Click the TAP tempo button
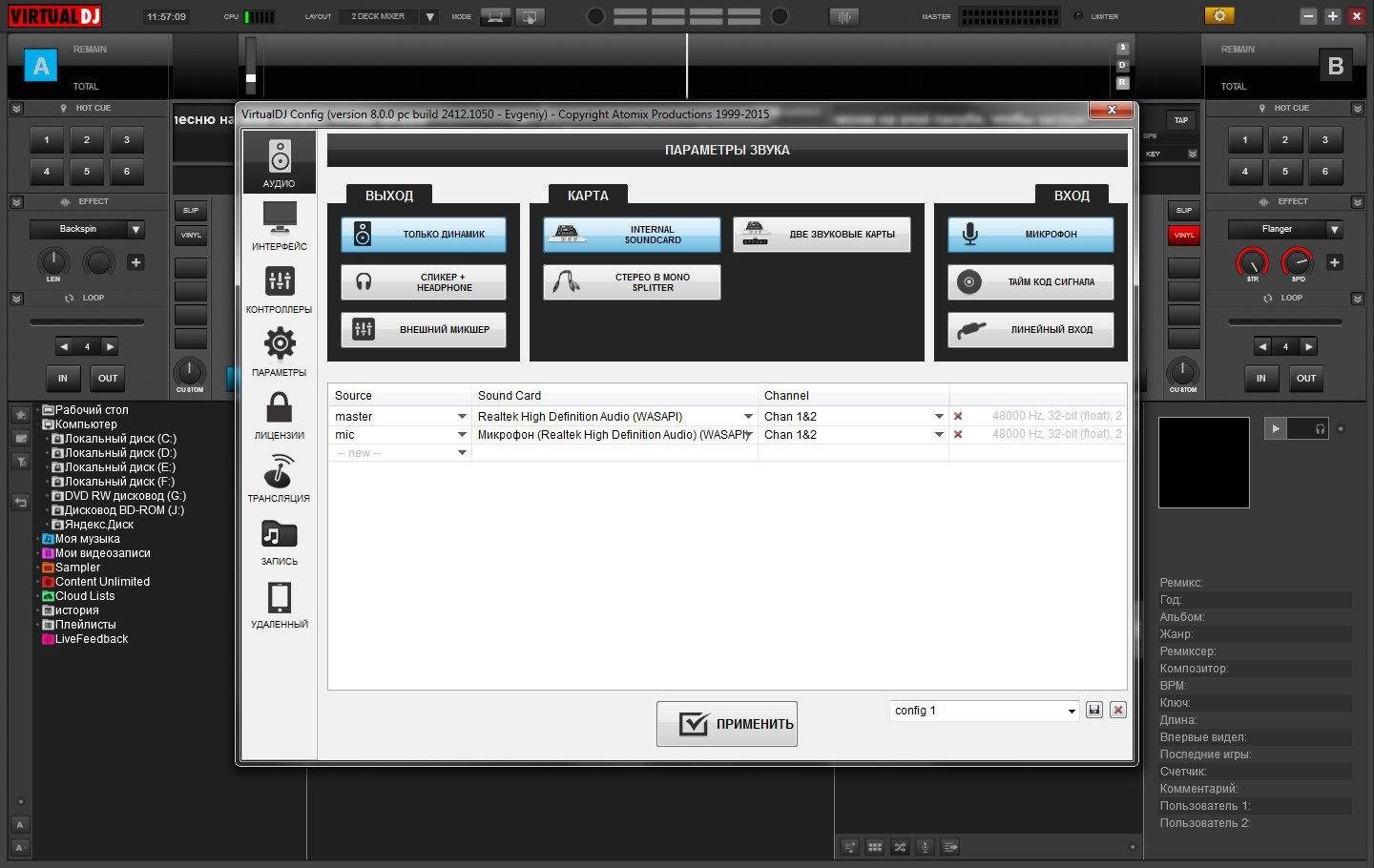This screenshot has height=868, width=1374. [x=1181, y=120]
